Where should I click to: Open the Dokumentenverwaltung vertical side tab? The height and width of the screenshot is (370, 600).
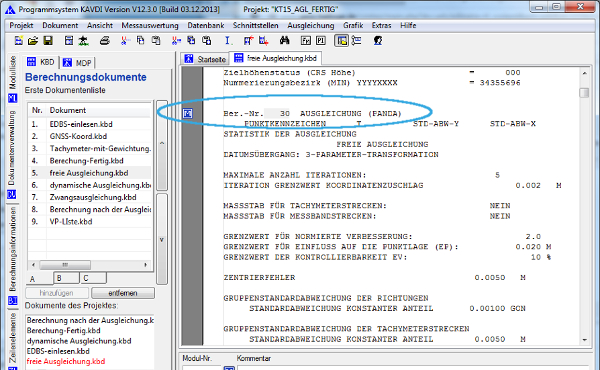tap(12, 148)
